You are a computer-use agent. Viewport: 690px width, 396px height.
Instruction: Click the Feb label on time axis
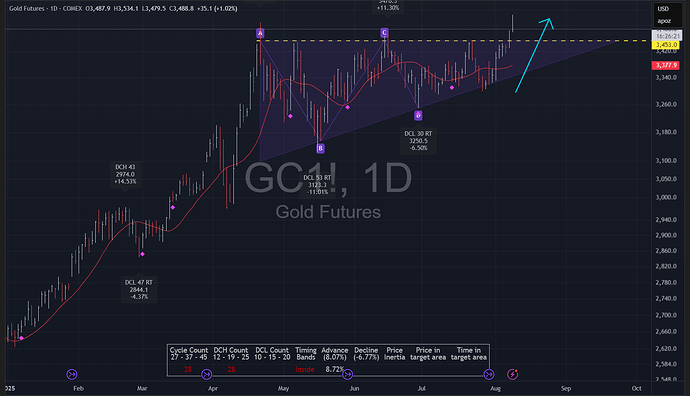click(x=78, y=388)
